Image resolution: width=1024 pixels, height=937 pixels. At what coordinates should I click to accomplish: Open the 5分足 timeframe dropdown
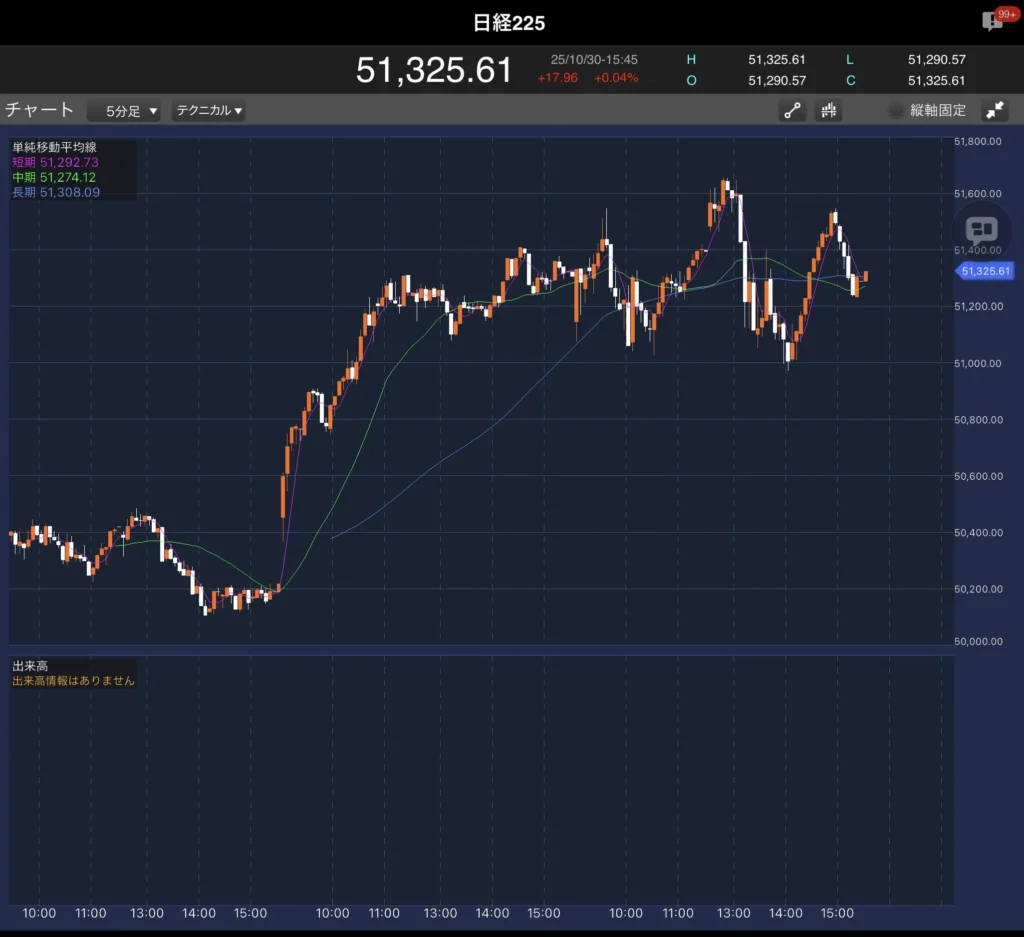(124, 111)
